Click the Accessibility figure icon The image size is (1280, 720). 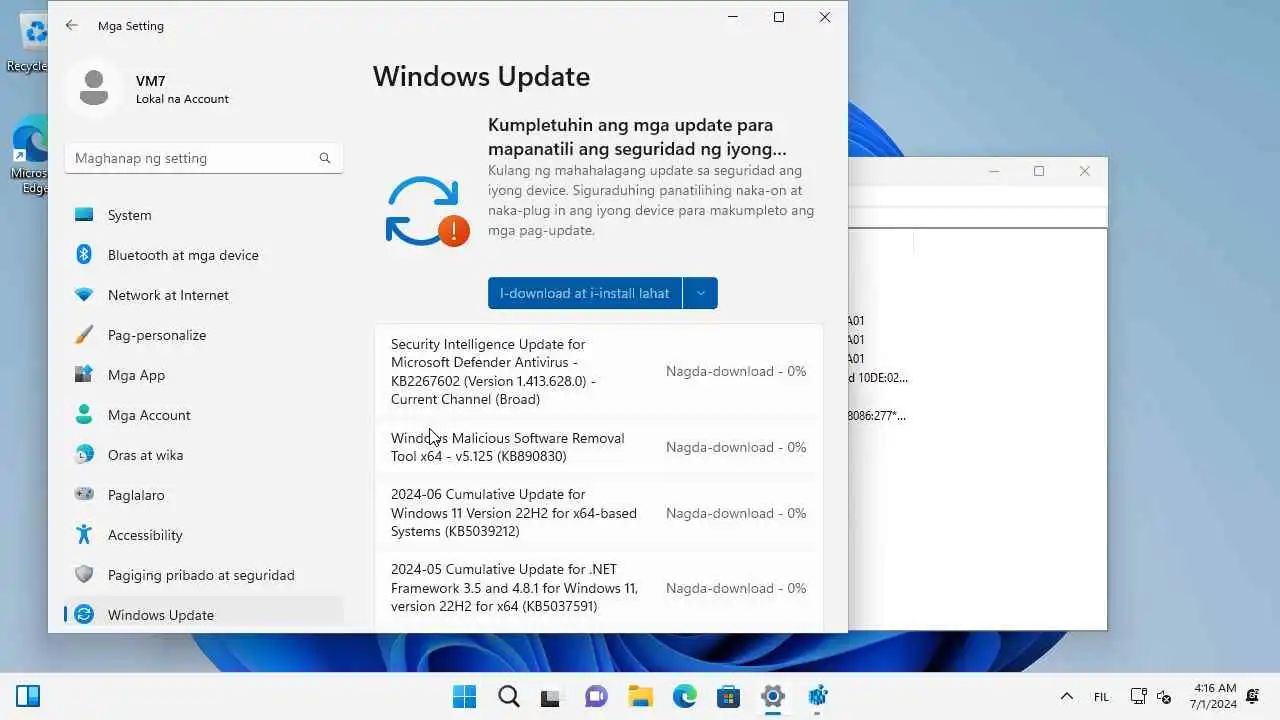[84, 535]
